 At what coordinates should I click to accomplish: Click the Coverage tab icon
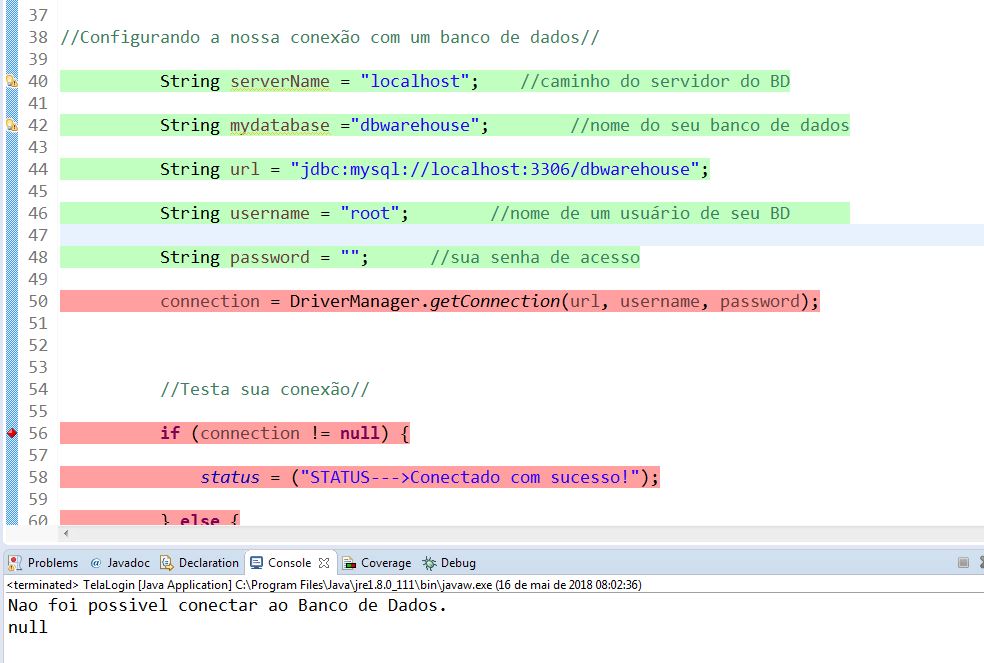pyautogui.click(x=349, y=563)
